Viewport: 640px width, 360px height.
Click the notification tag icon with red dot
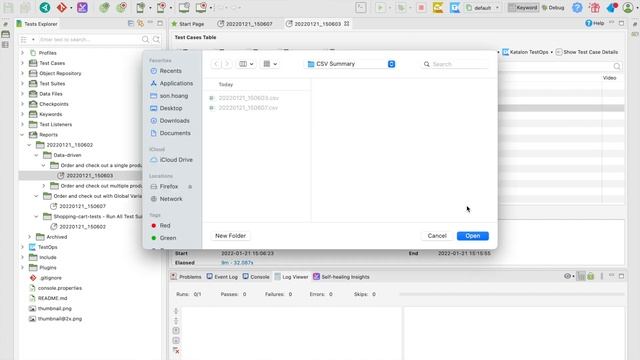(x=612, y=7)
